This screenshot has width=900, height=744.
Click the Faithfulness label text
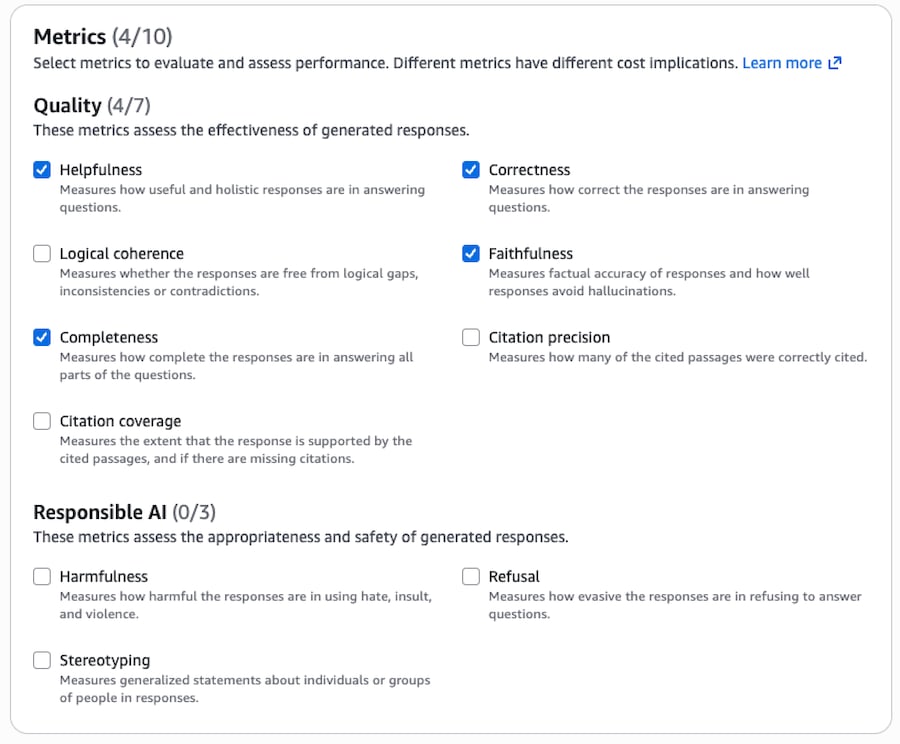(530, 254)
